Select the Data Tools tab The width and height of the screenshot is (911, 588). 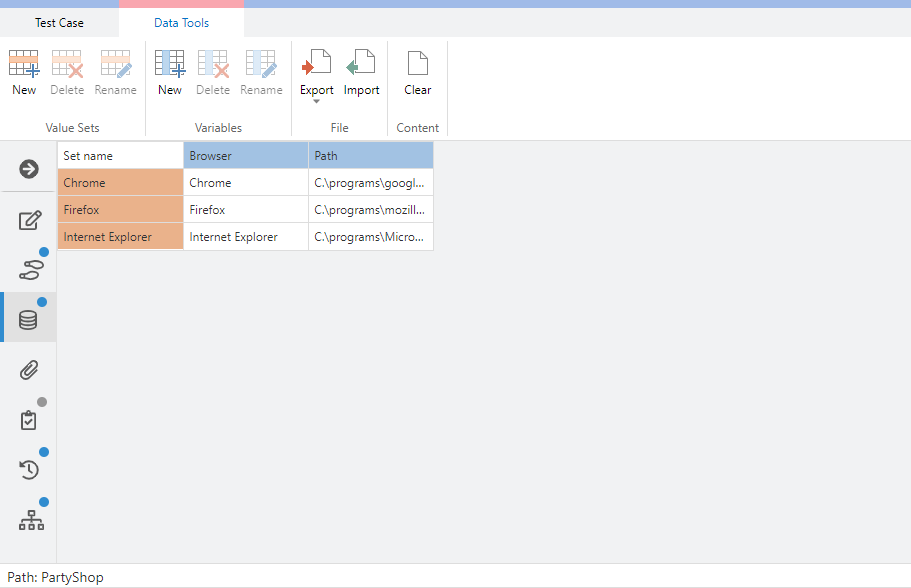pyautogui.click(x=181, y=23)
